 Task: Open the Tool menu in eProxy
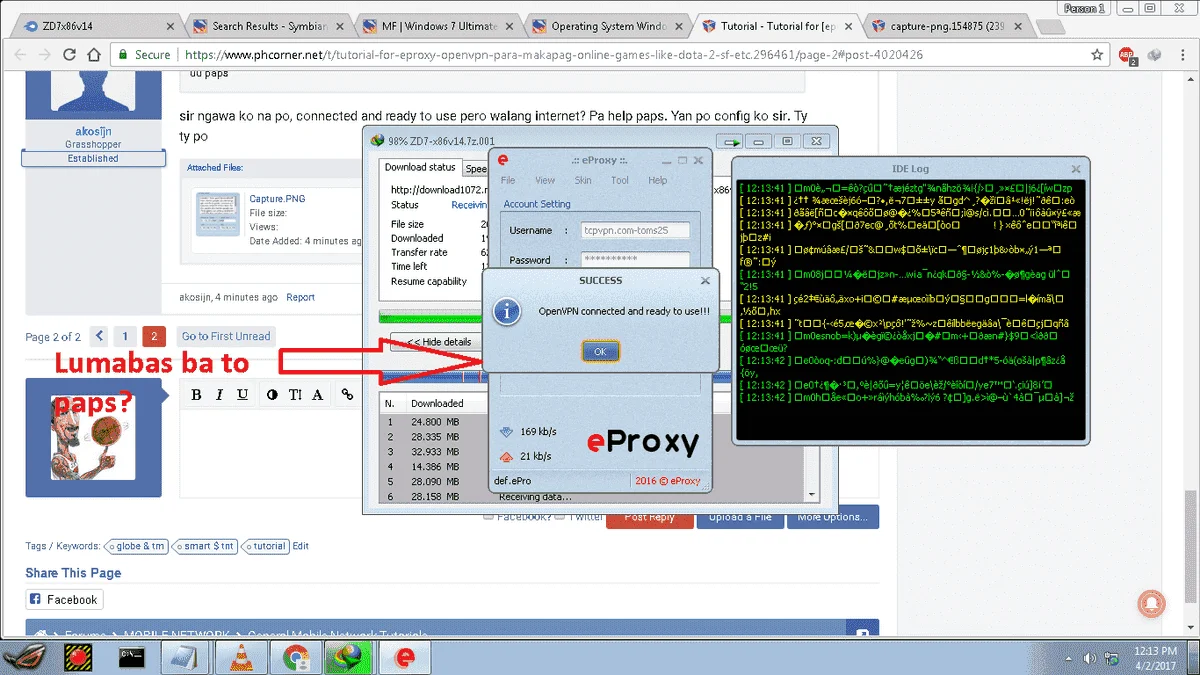[620, 181]
